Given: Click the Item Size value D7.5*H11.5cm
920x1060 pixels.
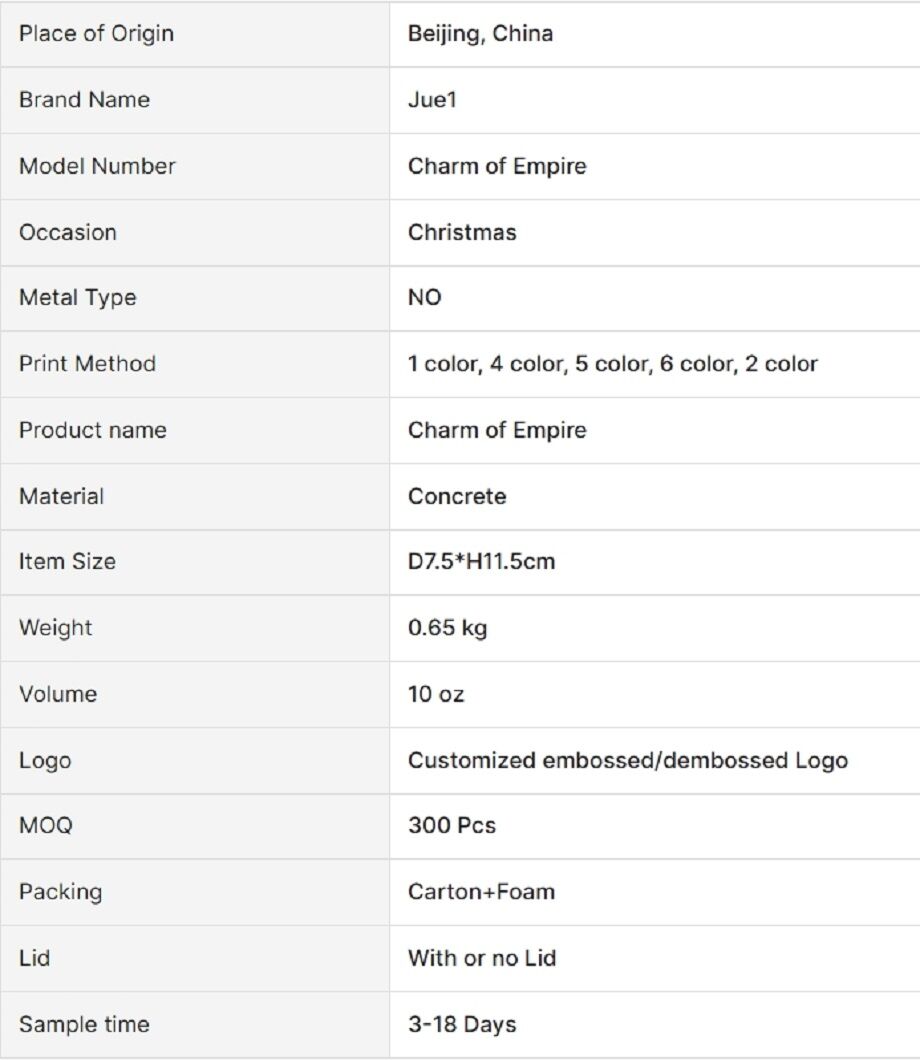Looking at the screenshot, I should 481,562.
